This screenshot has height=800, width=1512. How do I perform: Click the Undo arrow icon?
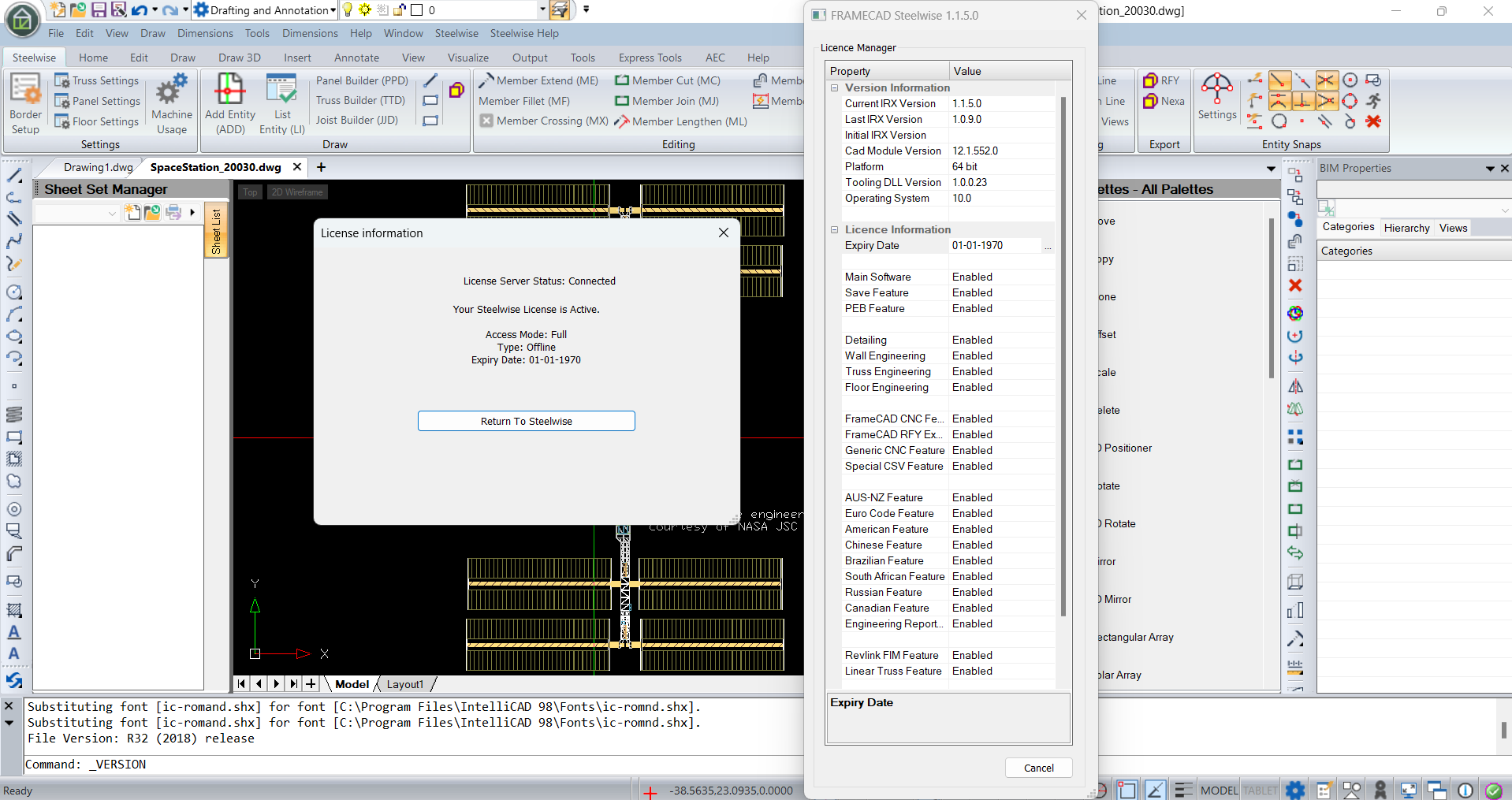(x=140, y=10)
